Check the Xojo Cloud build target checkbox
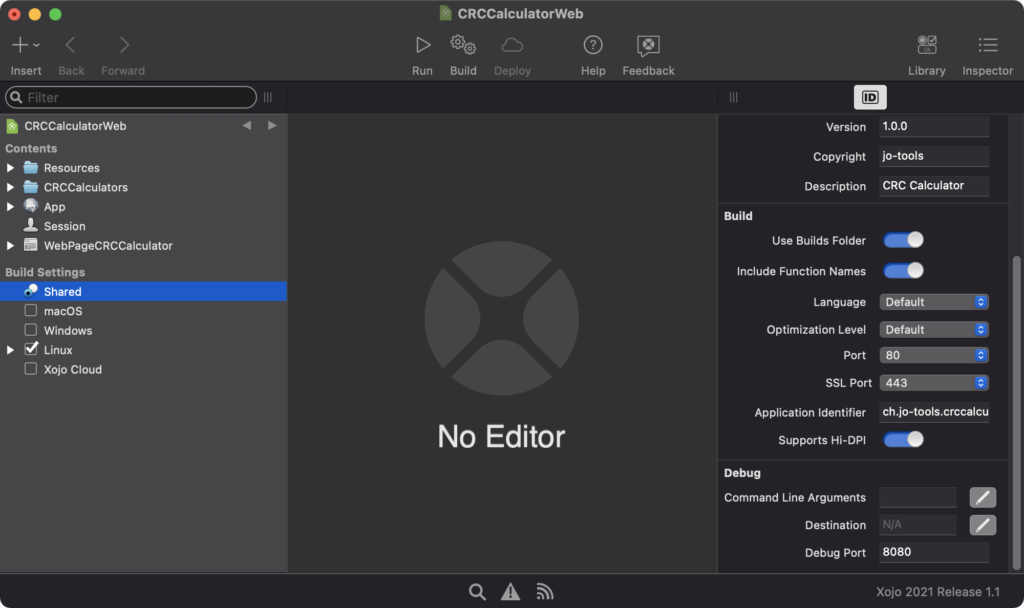The width and height of the screenshot is (1024, 608). click(x=31, y=369)
